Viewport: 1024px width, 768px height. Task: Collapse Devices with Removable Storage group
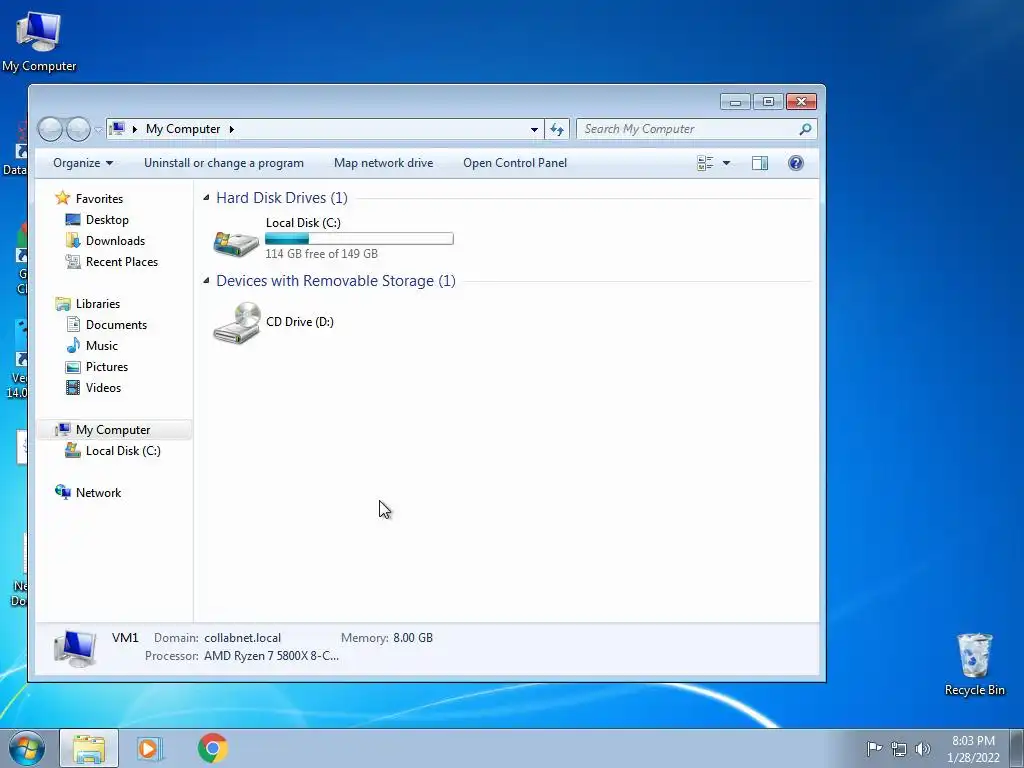pos(206,281)
